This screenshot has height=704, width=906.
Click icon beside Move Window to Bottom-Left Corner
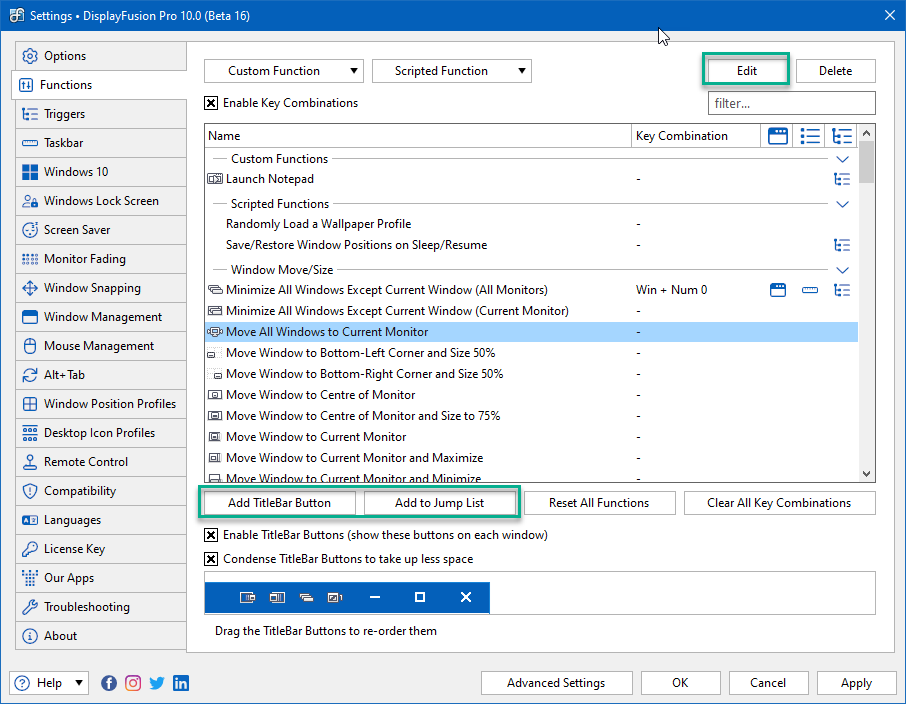pyautogui.click(x=212, y=354)
